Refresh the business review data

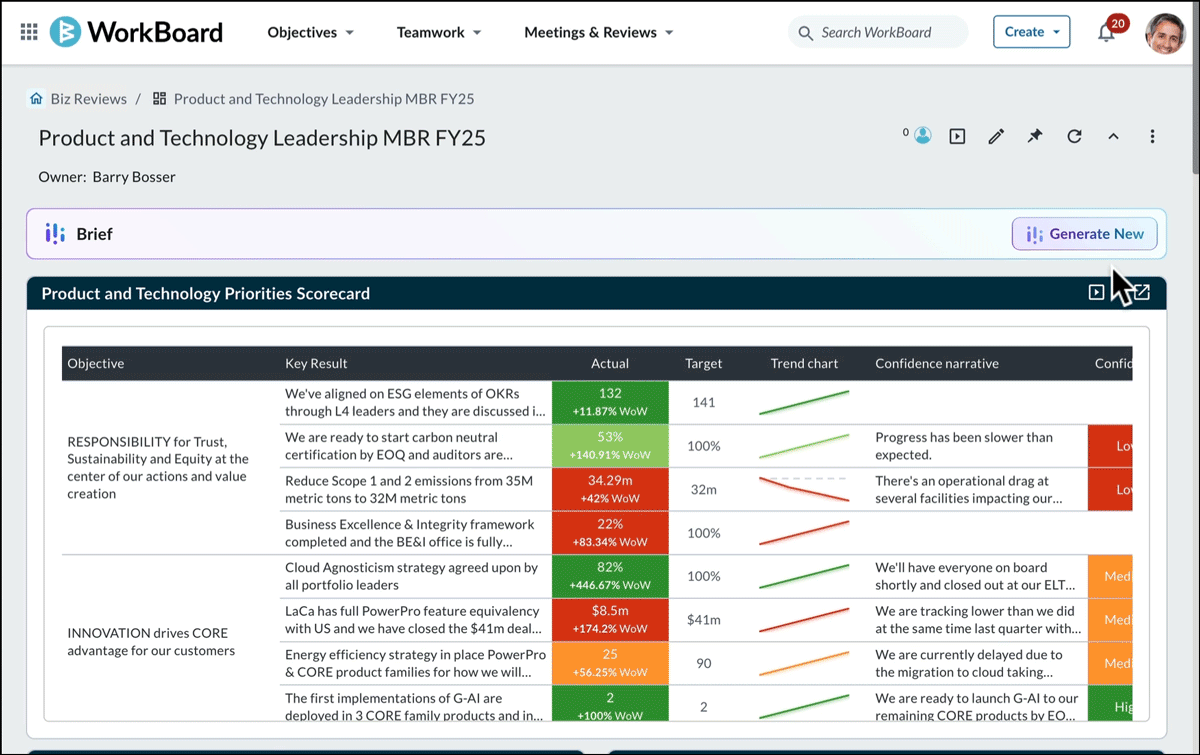coord(1074,136)
